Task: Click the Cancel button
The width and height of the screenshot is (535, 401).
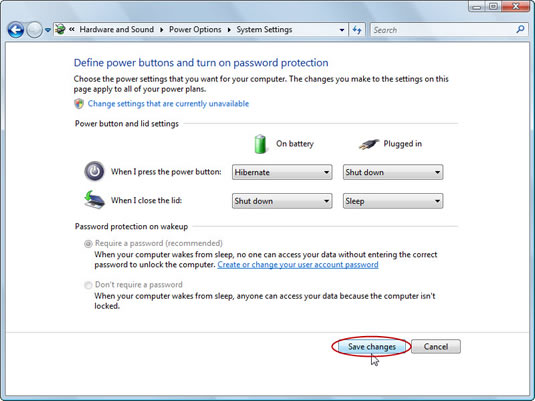Action: click(x=436, y=347)
